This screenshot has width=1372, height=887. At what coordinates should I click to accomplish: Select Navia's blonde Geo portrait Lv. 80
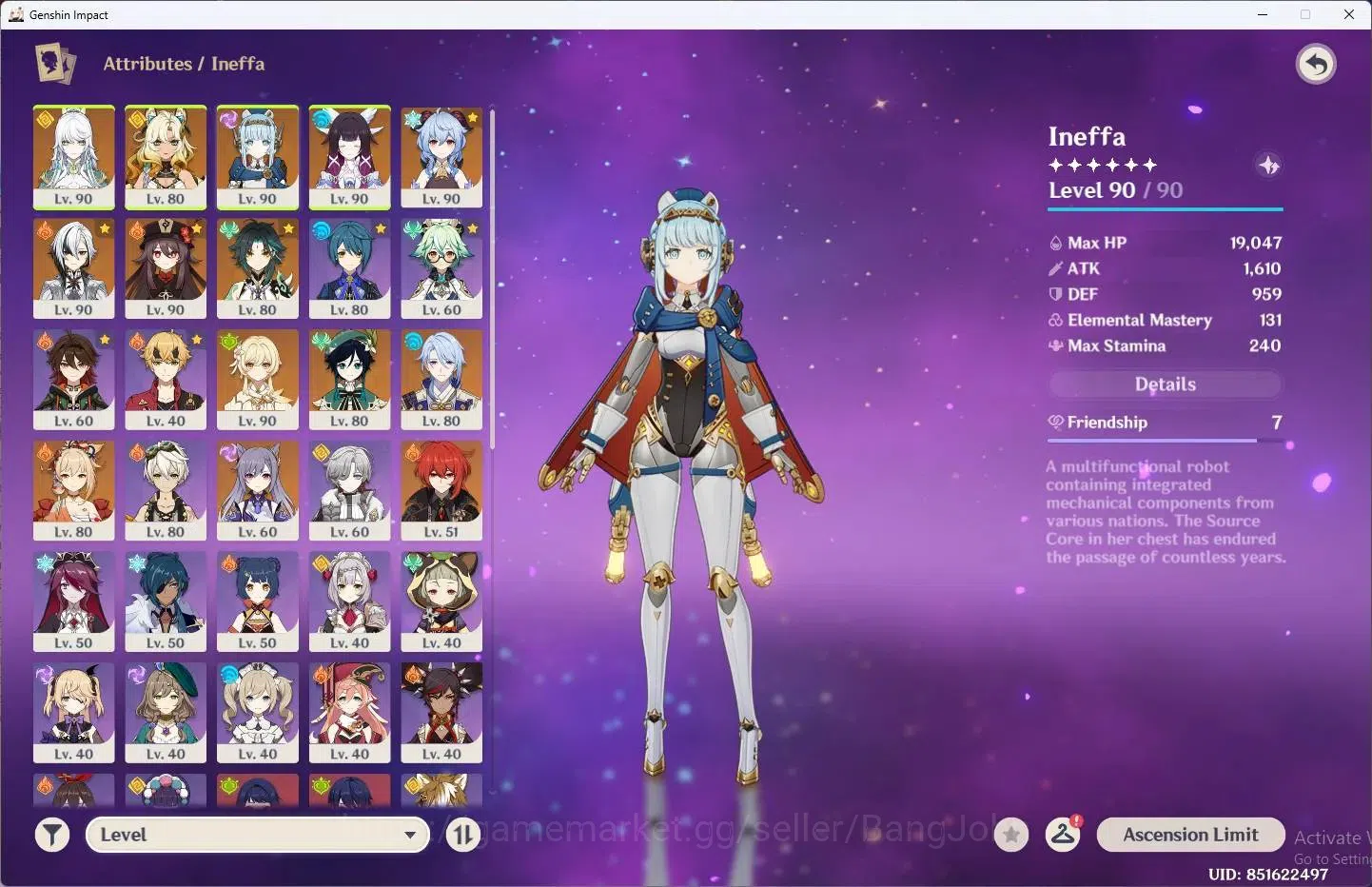click(166, 157)
